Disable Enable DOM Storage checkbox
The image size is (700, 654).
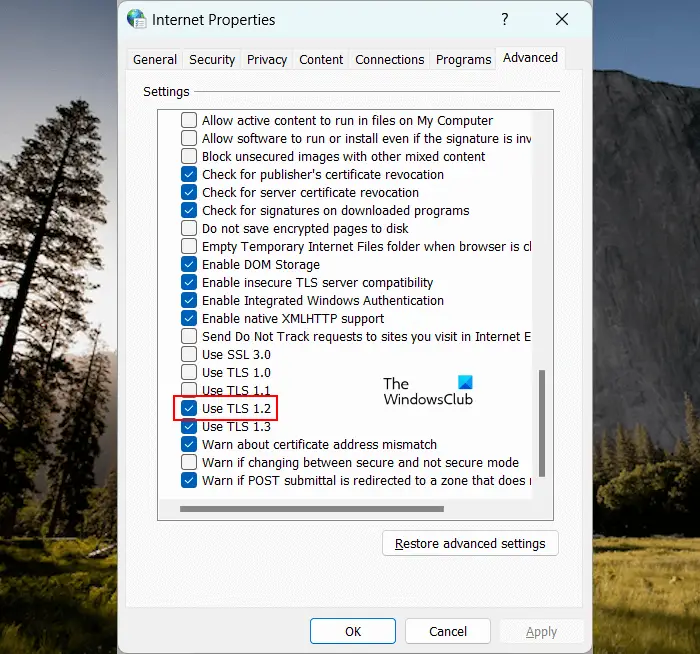click(x=189, y=264)
